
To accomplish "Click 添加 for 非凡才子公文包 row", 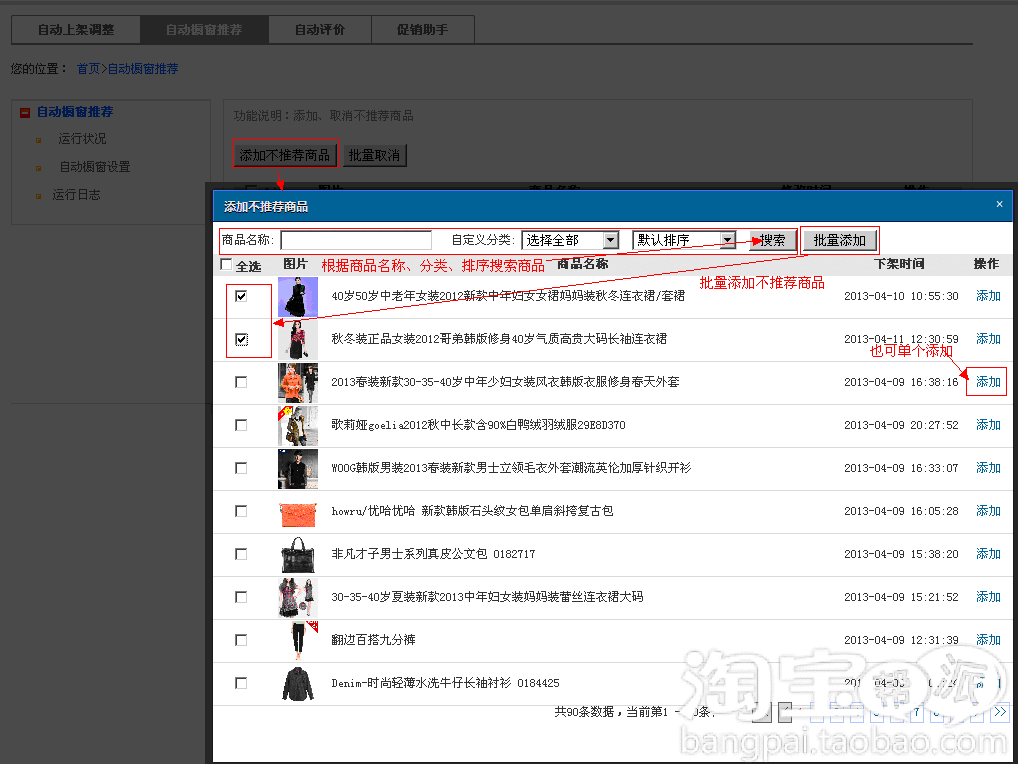I will [988, 554].
